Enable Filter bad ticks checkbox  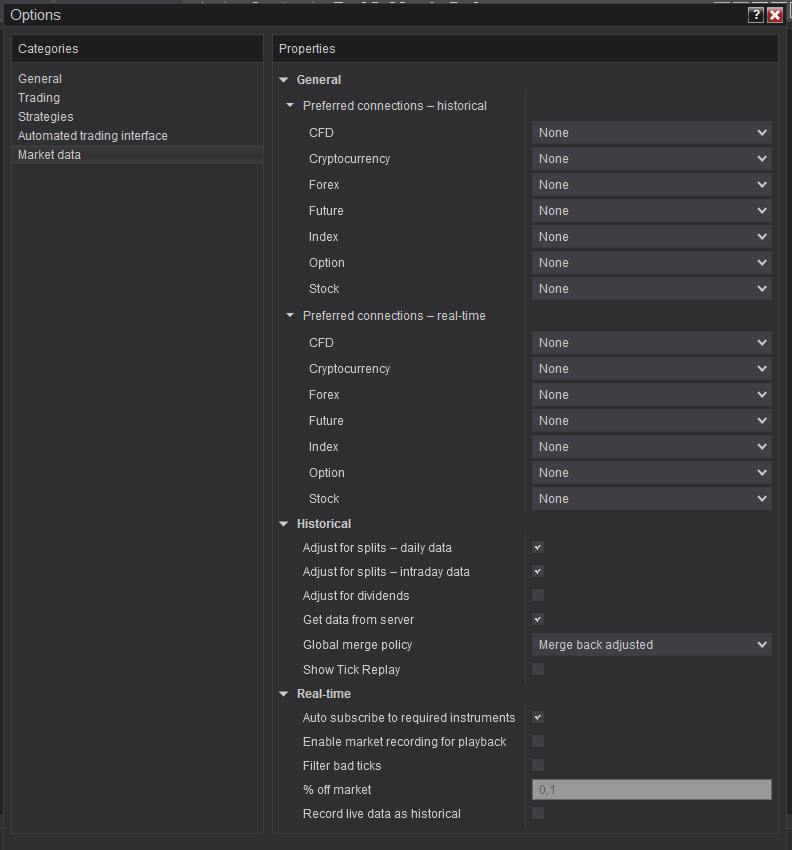[538, 766]
